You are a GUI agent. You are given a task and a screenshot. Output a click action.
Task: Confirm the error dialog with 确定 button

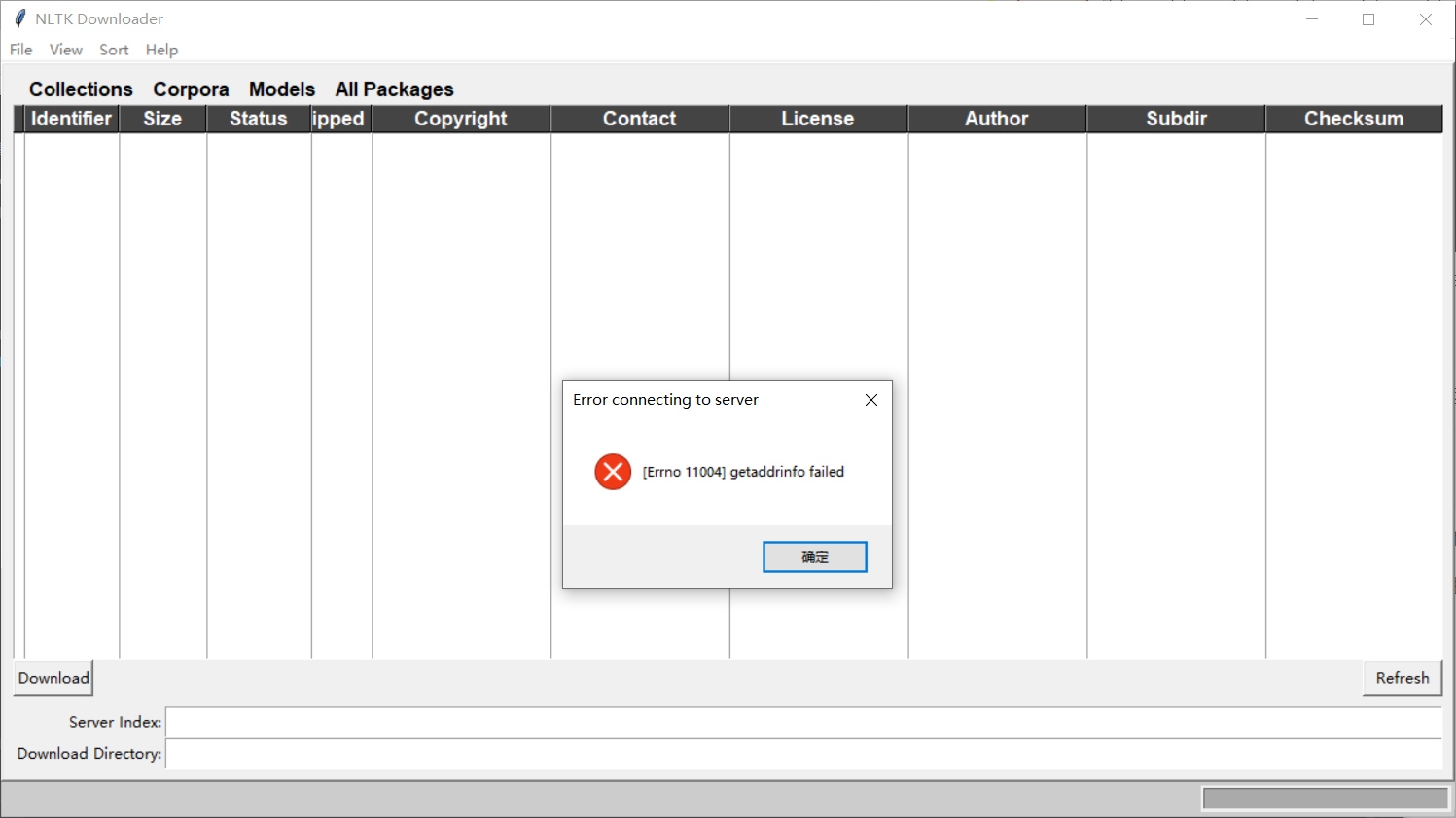pos(815,557)
